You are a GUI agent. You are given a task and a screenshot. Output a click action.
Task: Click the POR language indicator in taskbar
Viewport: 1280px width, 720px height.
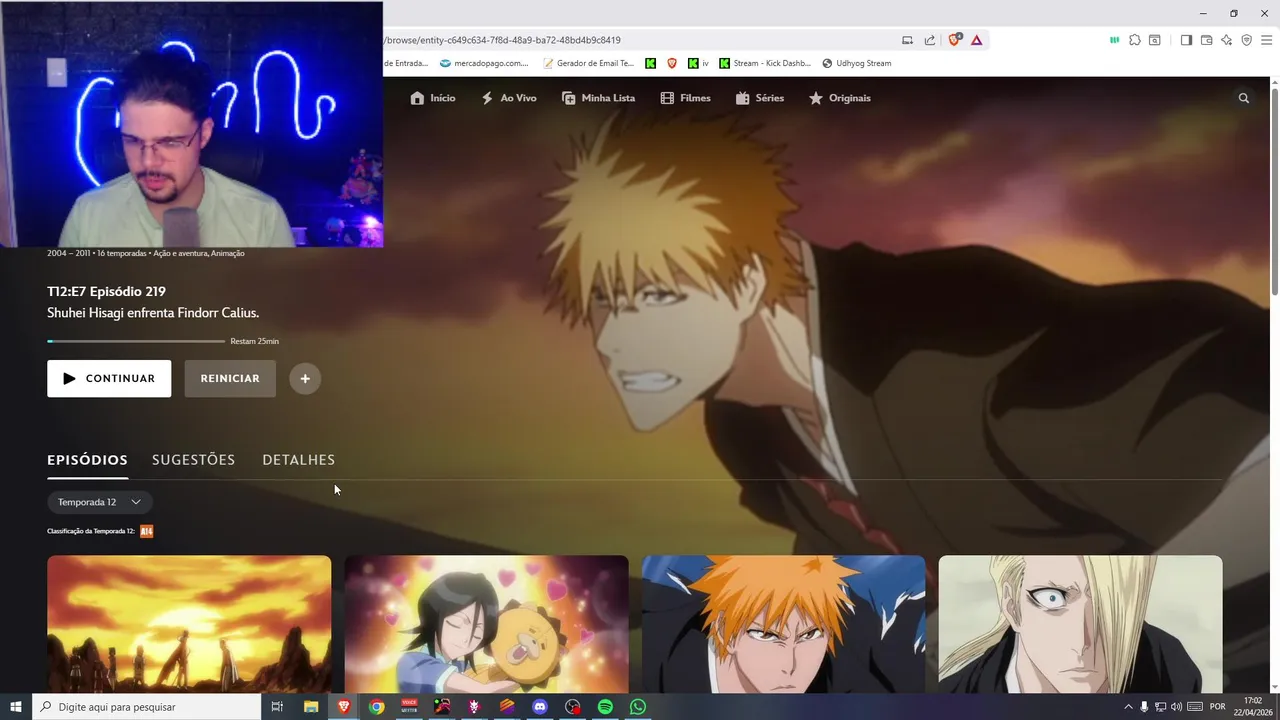[1218, 707]
